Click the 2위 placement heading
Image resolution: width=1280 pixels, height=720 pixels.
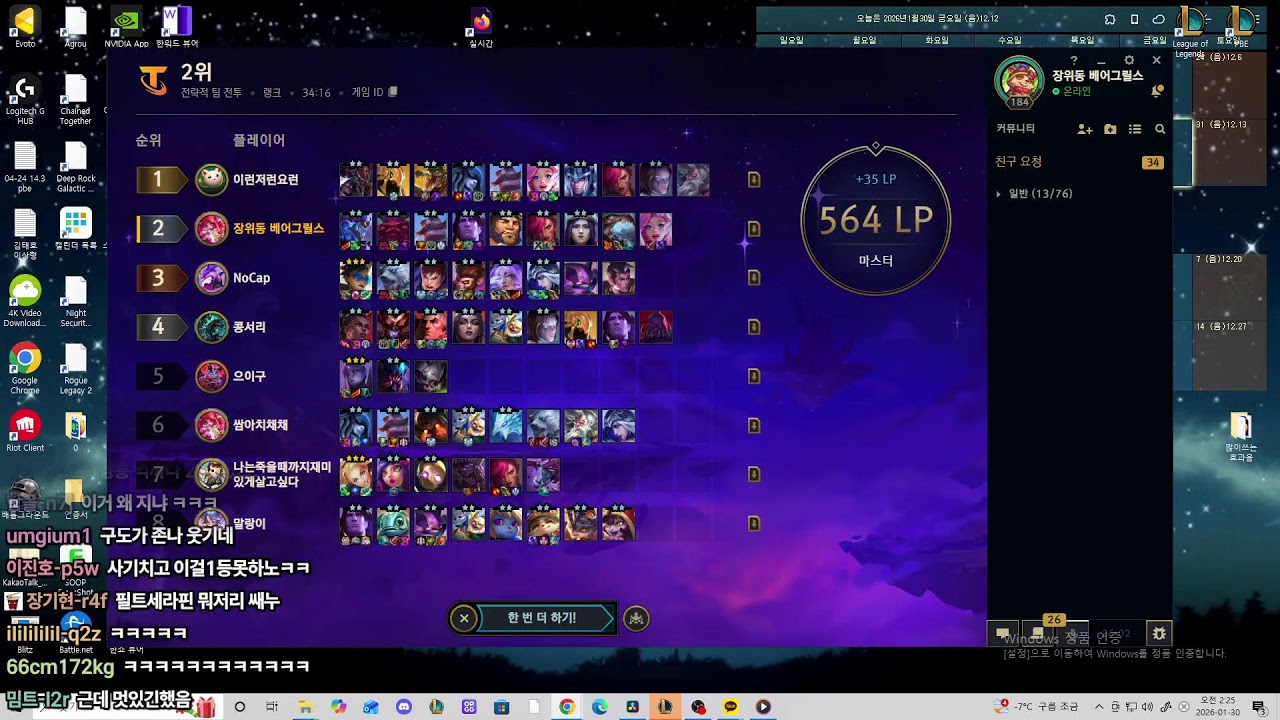coord(197,73)
